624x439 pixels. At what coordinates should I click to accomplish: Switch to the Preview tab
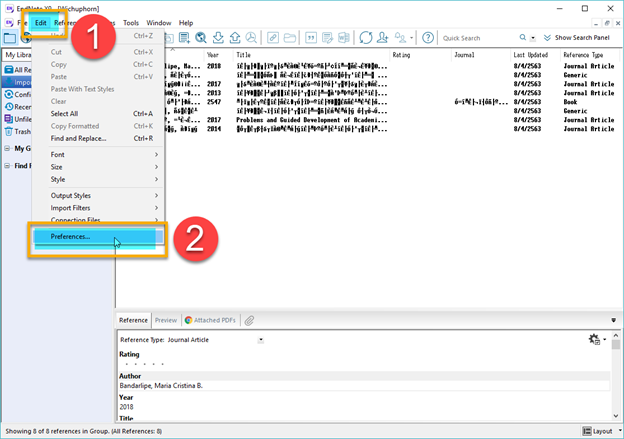point(166,320)
